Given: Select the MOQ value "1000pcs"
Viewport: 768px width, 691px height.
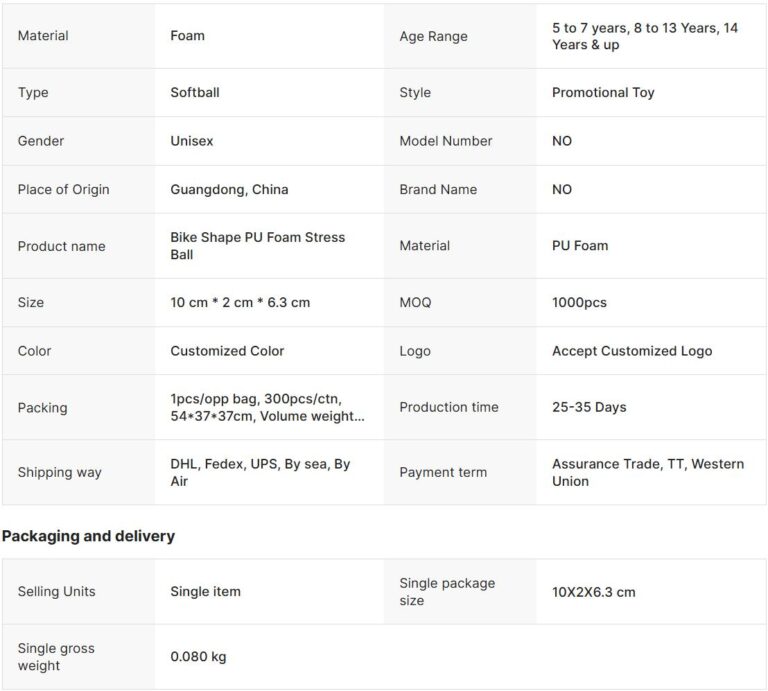Looking at the screenshot, I should [x=579, y=302].
